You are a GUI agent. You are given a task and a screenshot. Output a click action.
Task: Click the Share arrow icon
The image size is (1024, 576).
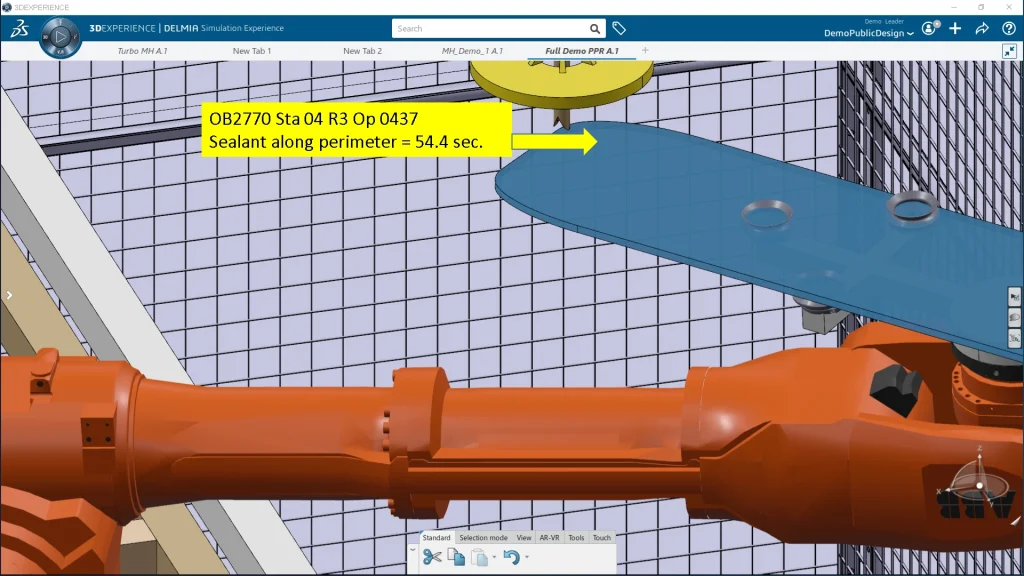click(982, 29)
